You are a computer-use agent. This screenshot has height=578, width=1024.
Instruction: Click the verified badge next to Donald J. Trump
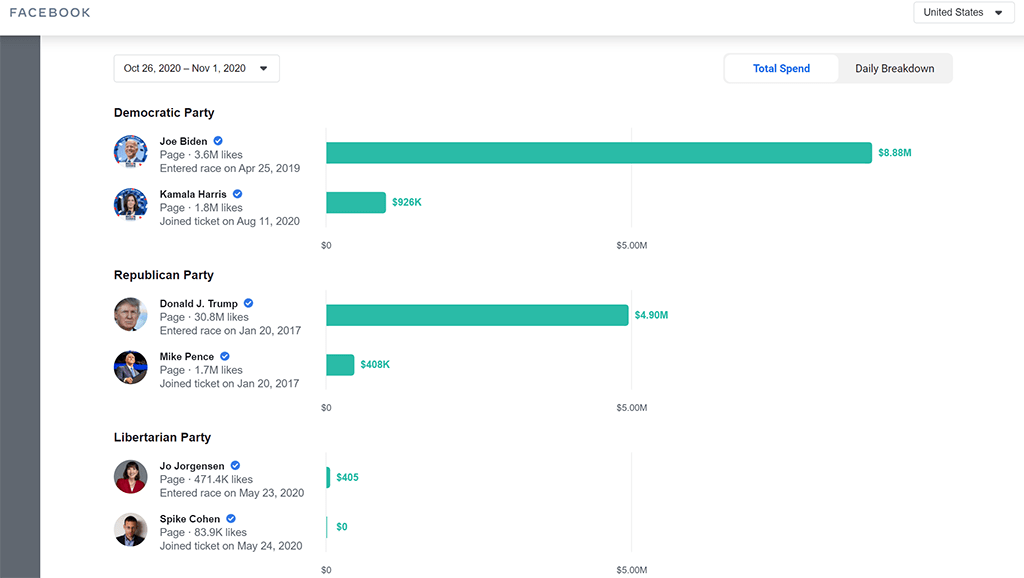coord(249,303)
